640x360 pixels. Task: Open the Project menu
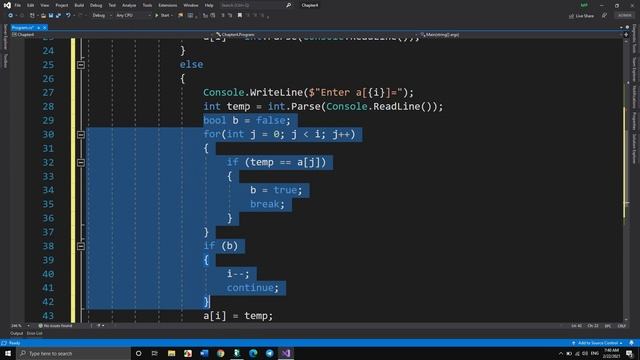[x=62, y=5]
